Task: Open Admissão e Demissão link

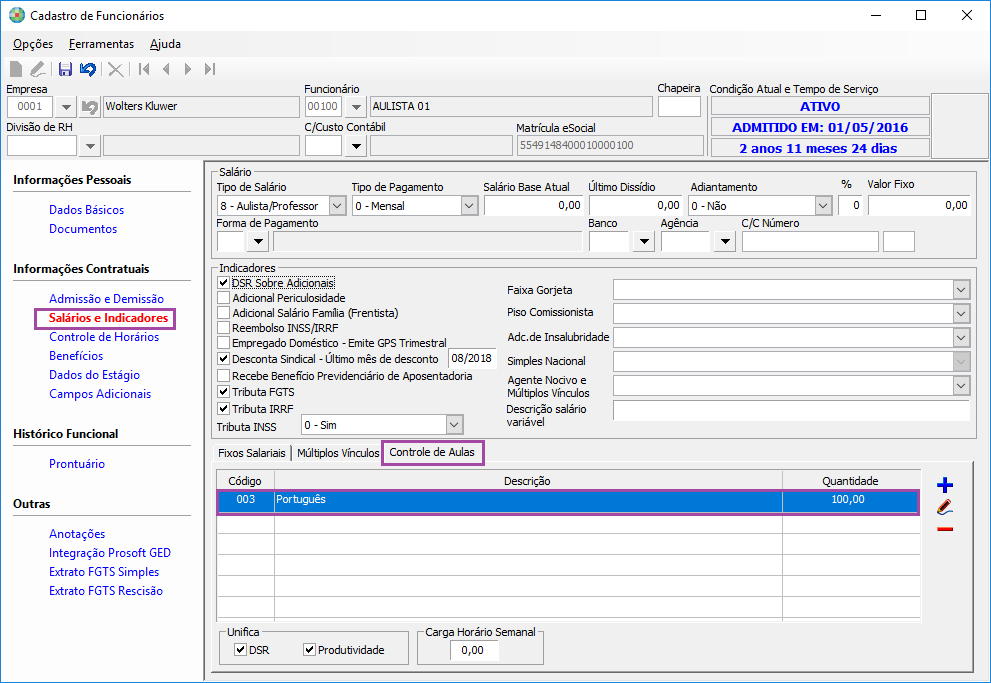Action: [x=106, y=299]
